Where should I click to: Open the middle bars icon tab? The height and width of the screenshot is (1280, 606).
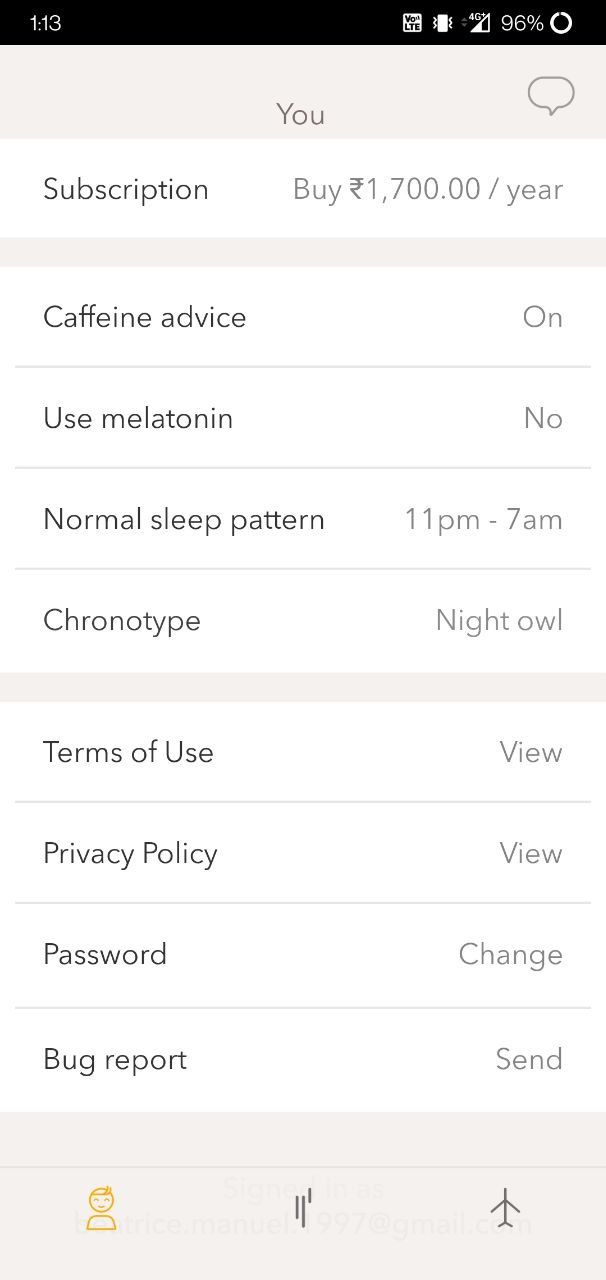(x=303, y=1208)
